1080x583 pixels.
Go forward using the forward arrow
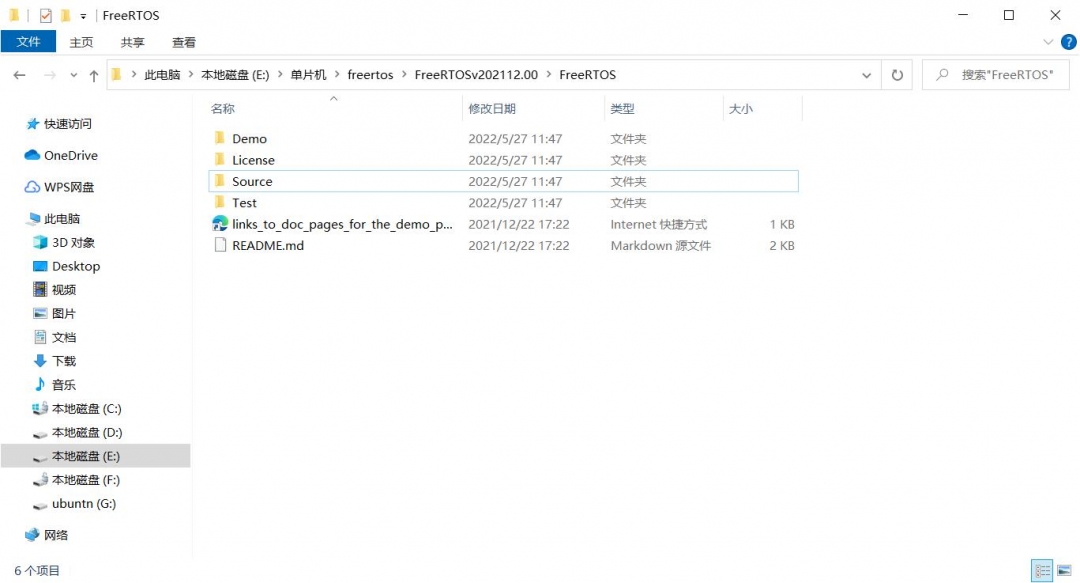tap(50, 75)
